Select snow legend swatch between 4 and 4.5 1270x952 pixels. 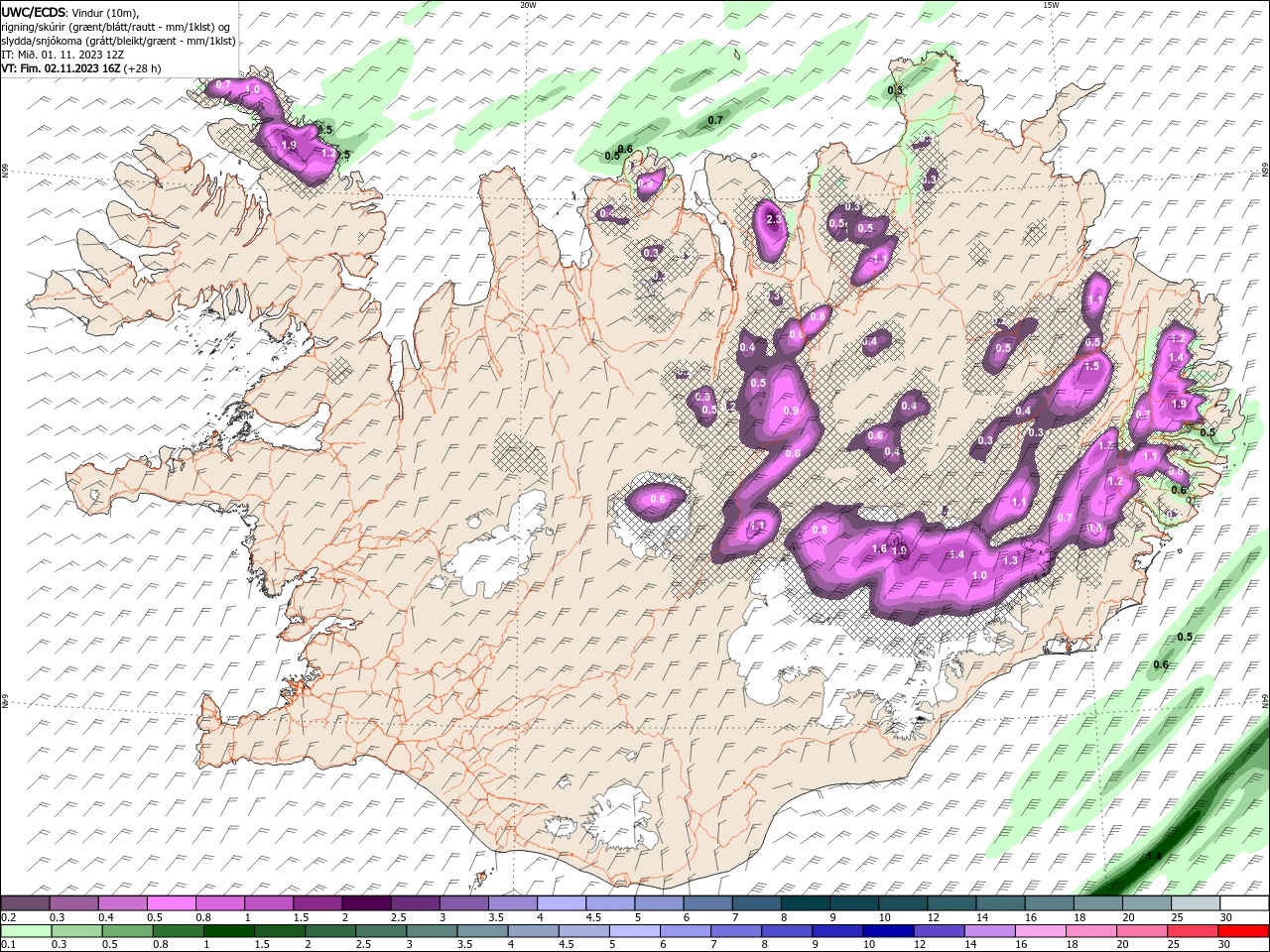[561, 903]
